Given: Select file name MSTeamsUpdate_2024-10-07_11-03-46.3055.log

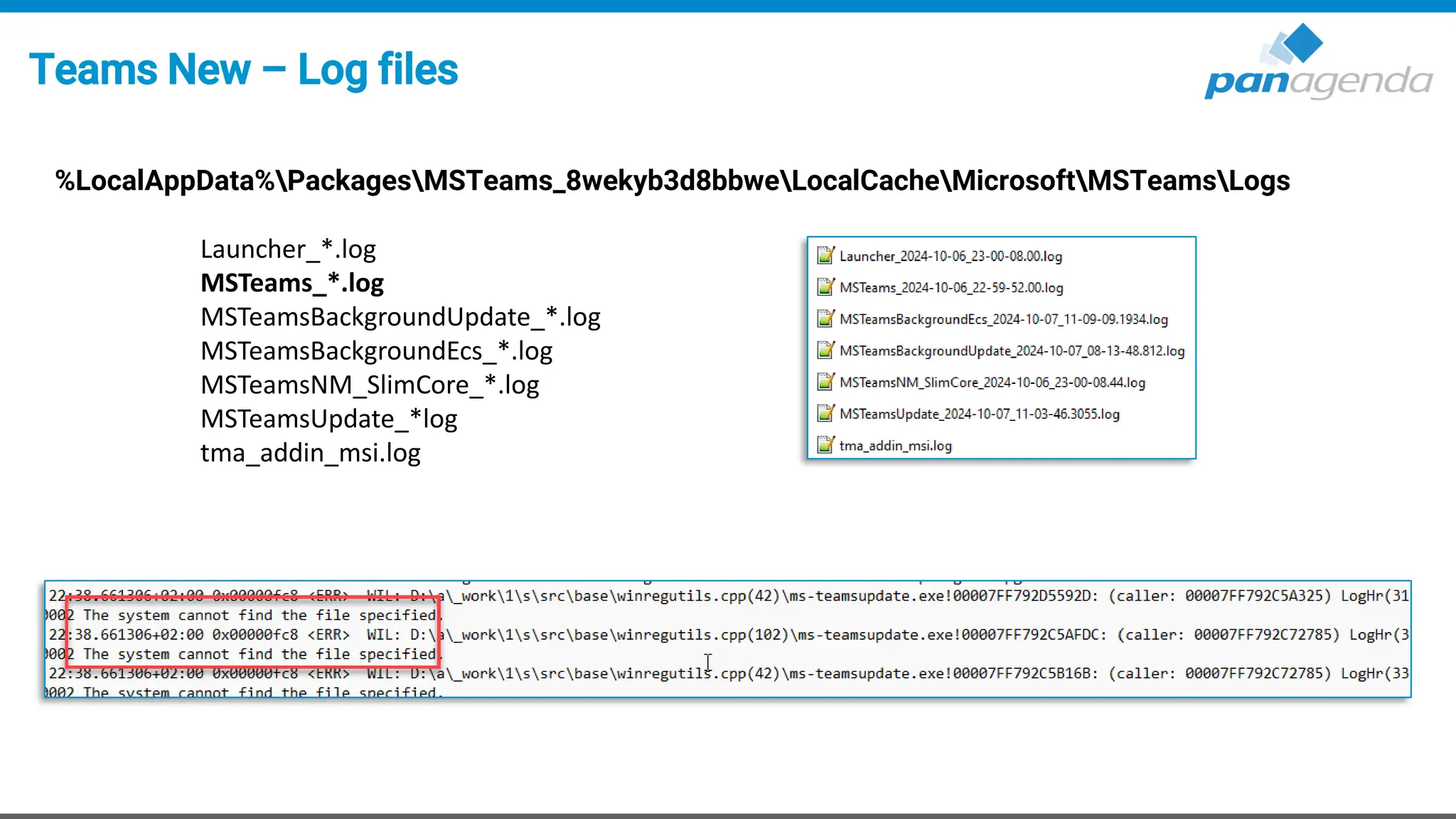Looking at the screenshot, I should click(979, 414).
